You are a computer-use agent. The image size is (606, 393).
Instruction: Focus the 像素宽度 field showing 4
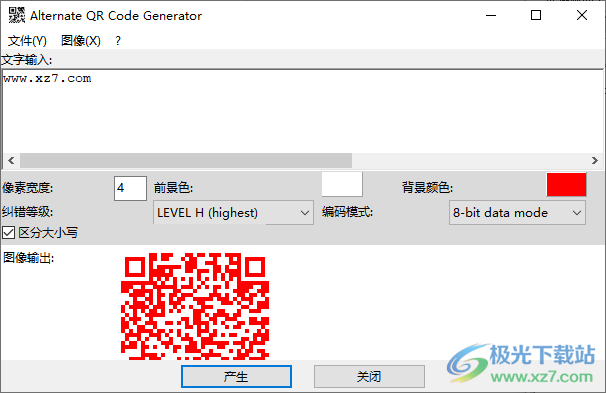[x=130, y=188]
